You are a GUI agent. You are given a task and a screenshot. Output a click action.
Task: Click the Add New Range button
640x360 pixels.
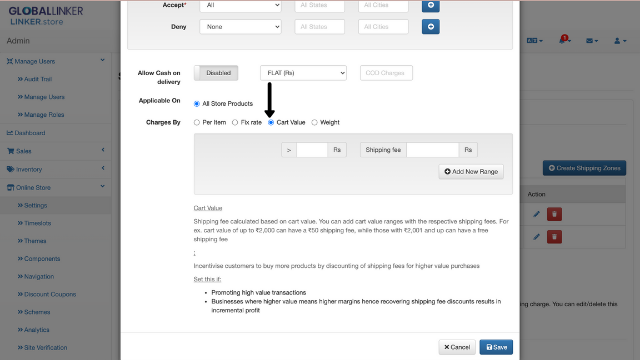click(471, 171)
